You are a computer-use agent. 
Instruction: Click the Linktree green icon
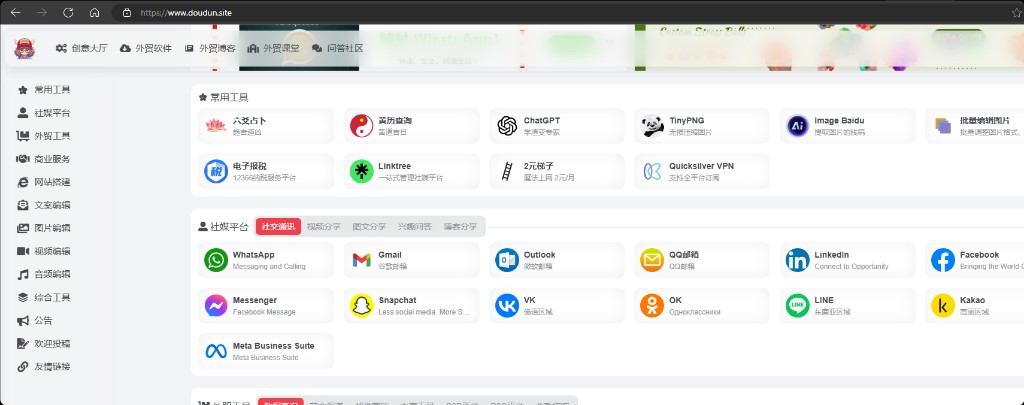361,171
